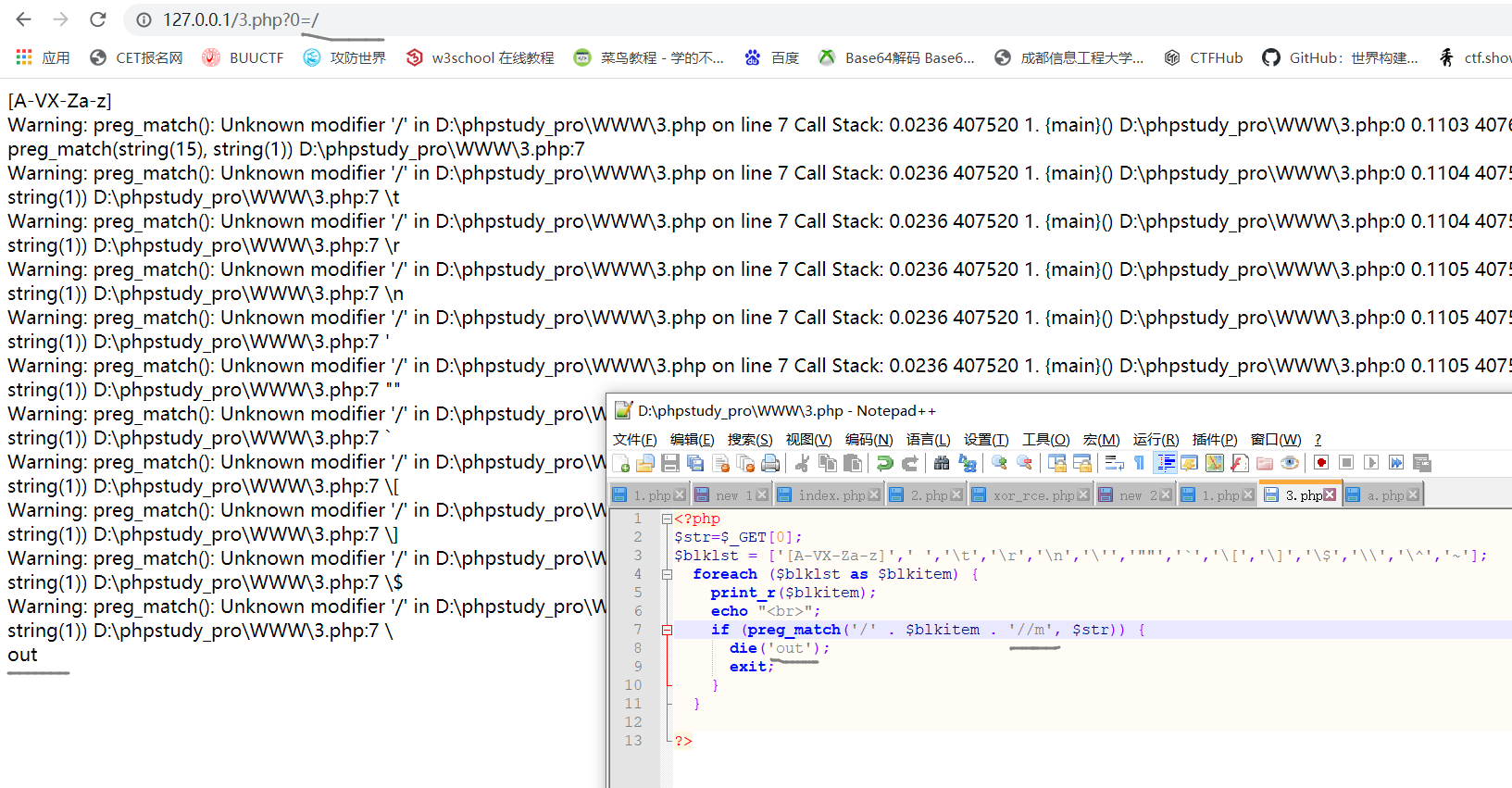Click the site information icon in address bar
Viewport: 1512px width, 788px height.
click(144, 19)
